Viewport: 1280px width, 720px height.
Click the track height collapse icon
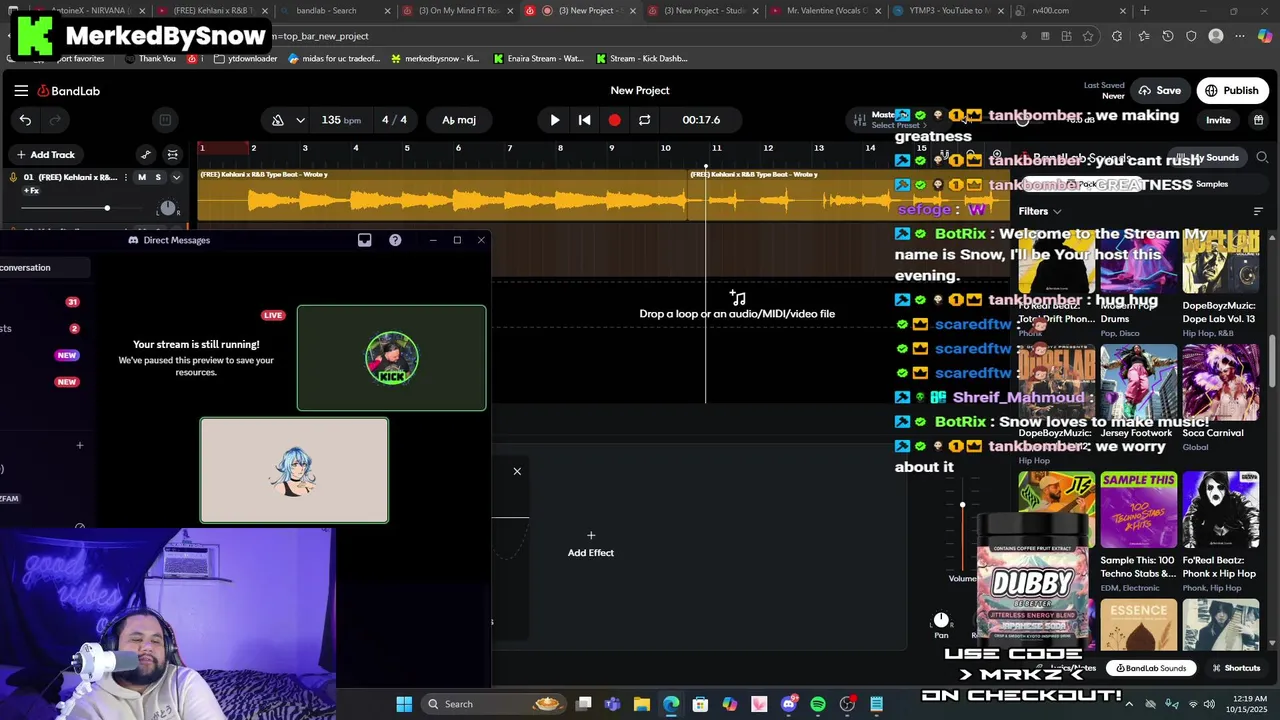[173, 155]
